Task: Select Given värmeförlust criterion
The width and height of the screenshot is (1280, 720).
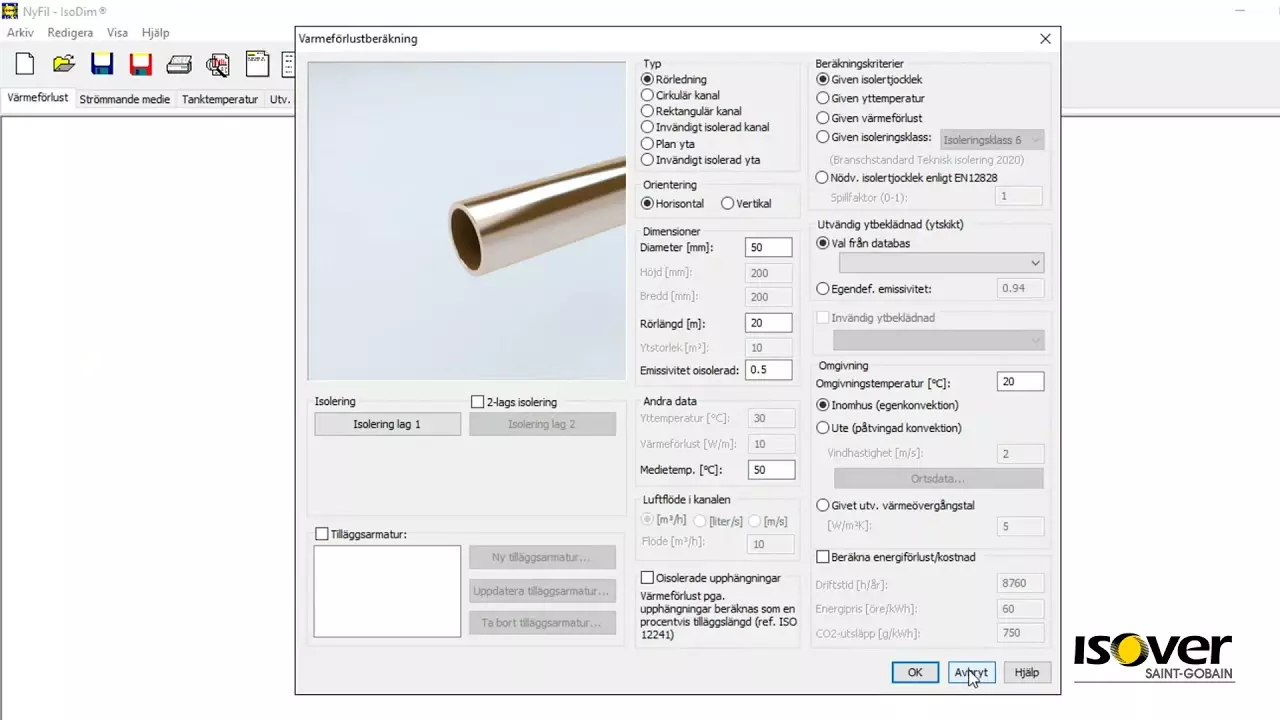Action: (x=823, y=118)
